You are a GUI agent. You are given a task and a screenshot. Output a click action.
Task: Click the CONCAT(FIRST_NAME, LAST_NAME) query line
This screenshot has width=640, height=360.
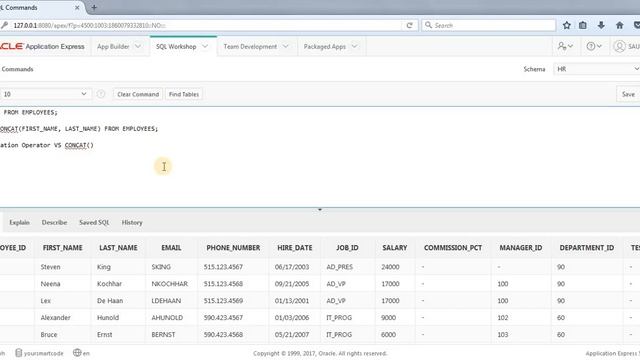pyautogui.click(x=79, y=129)
